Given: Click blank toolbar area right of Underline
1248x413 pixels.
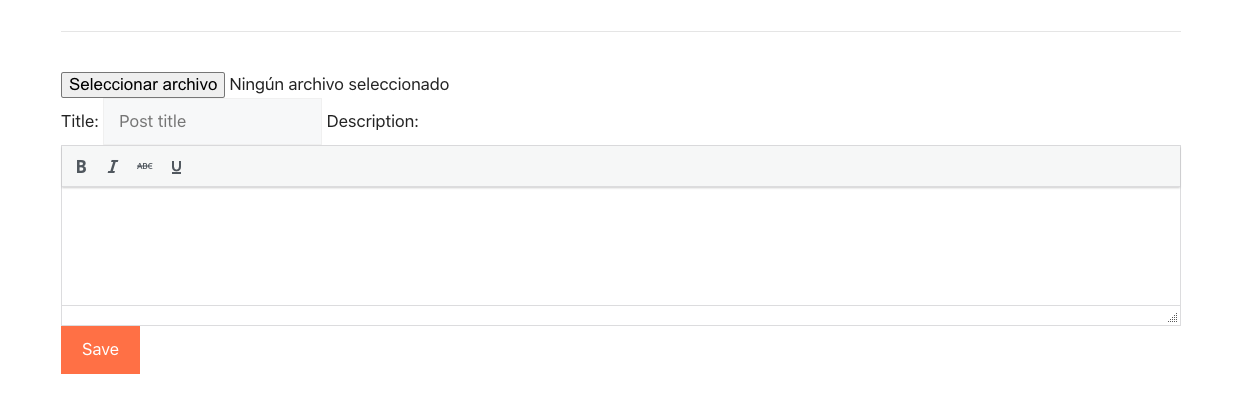Looking at the screenshot, I should click(x=680, y=167).
